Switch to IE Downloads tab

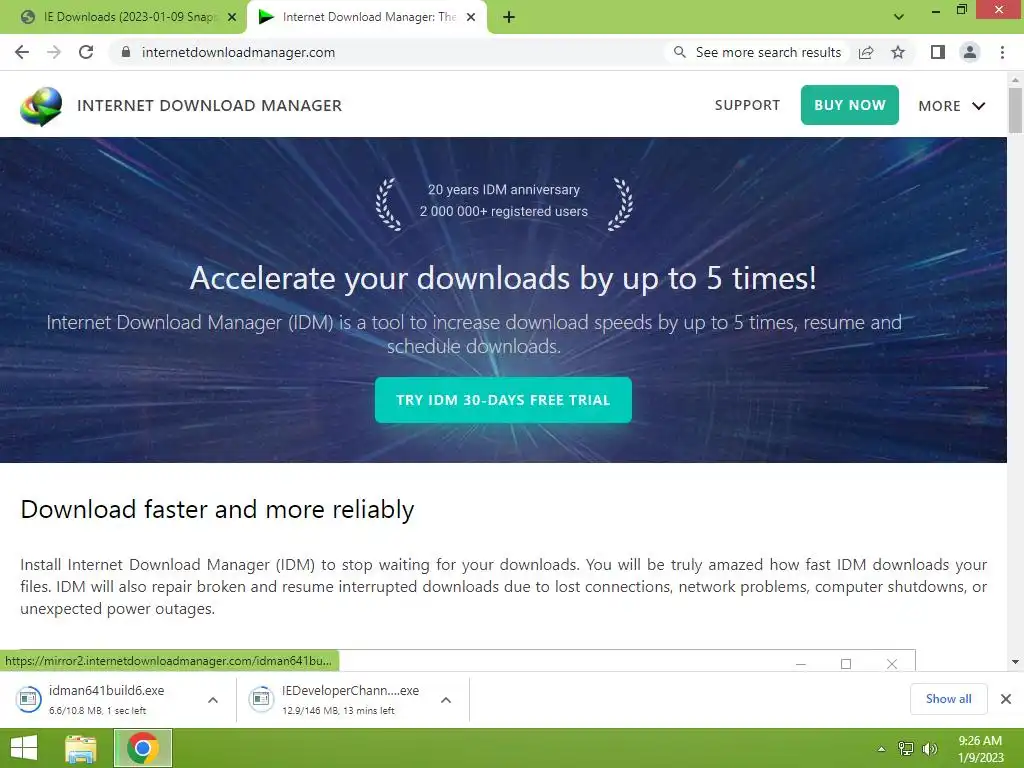123,17
